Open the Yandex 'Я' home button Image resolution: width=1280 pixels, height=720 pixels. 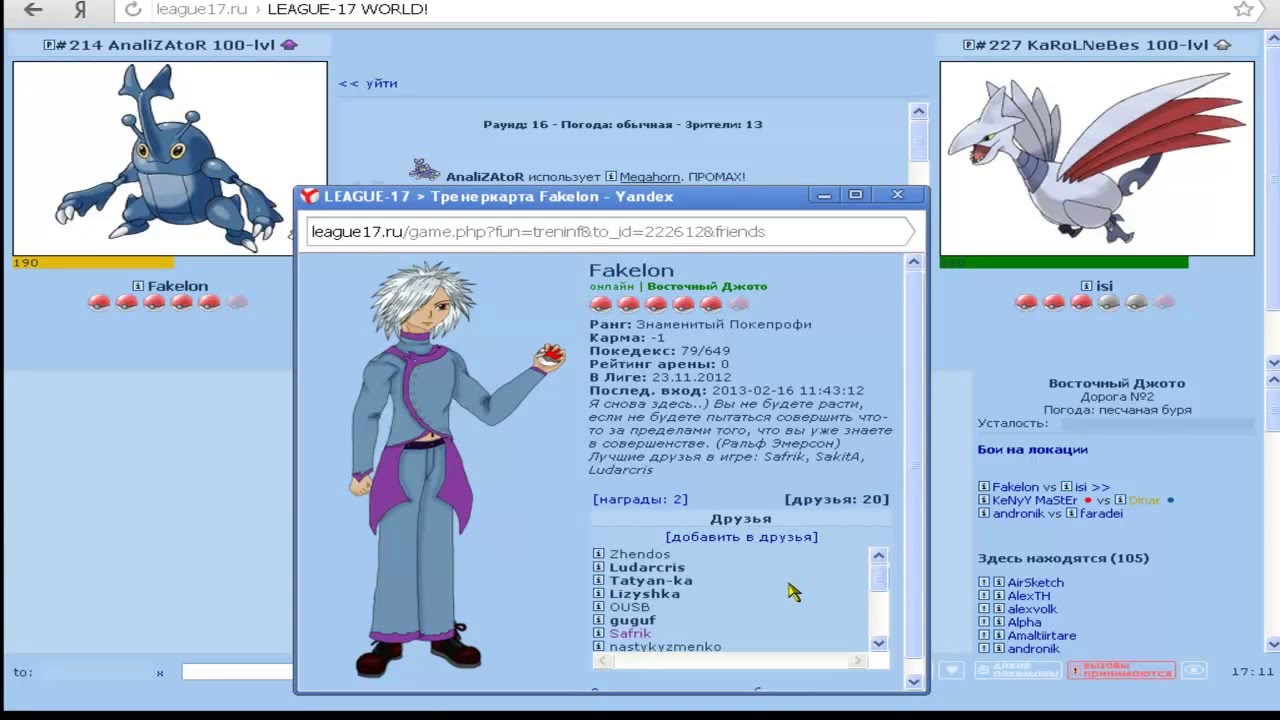(81, 10)
